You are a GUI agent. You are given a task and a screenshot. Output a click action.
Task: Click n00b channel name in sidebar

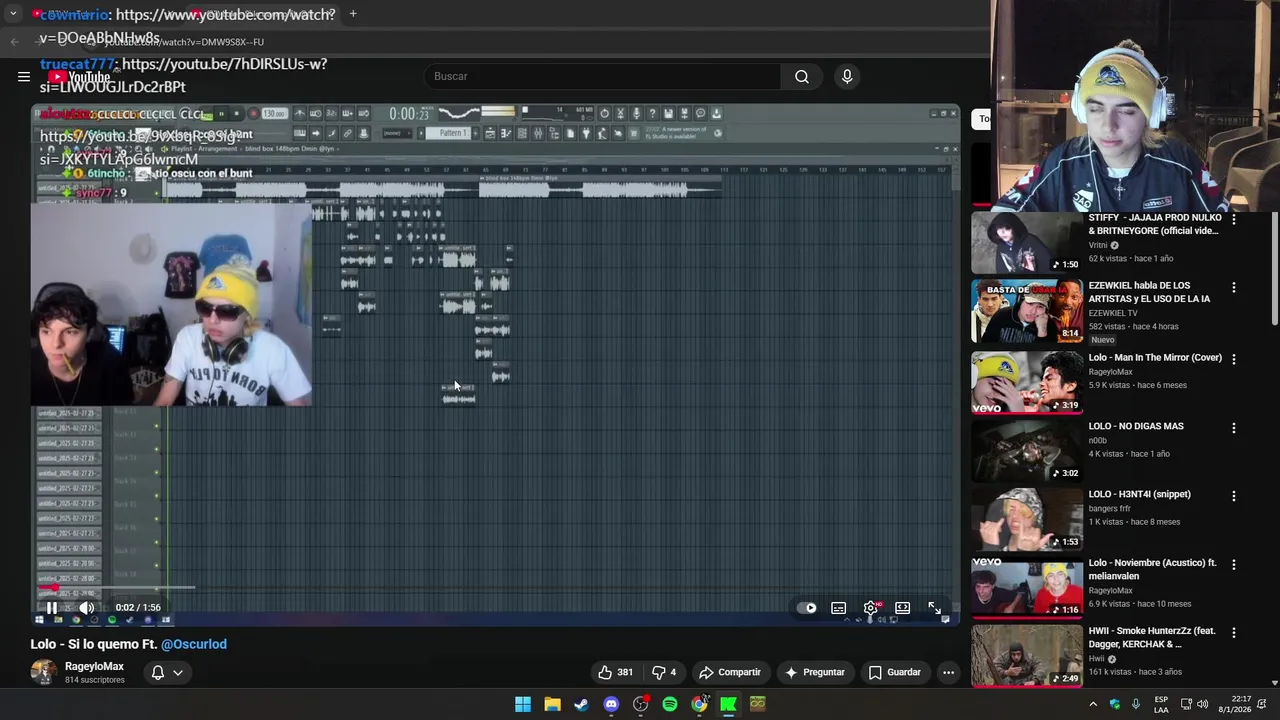click(x=1098, y=440)
